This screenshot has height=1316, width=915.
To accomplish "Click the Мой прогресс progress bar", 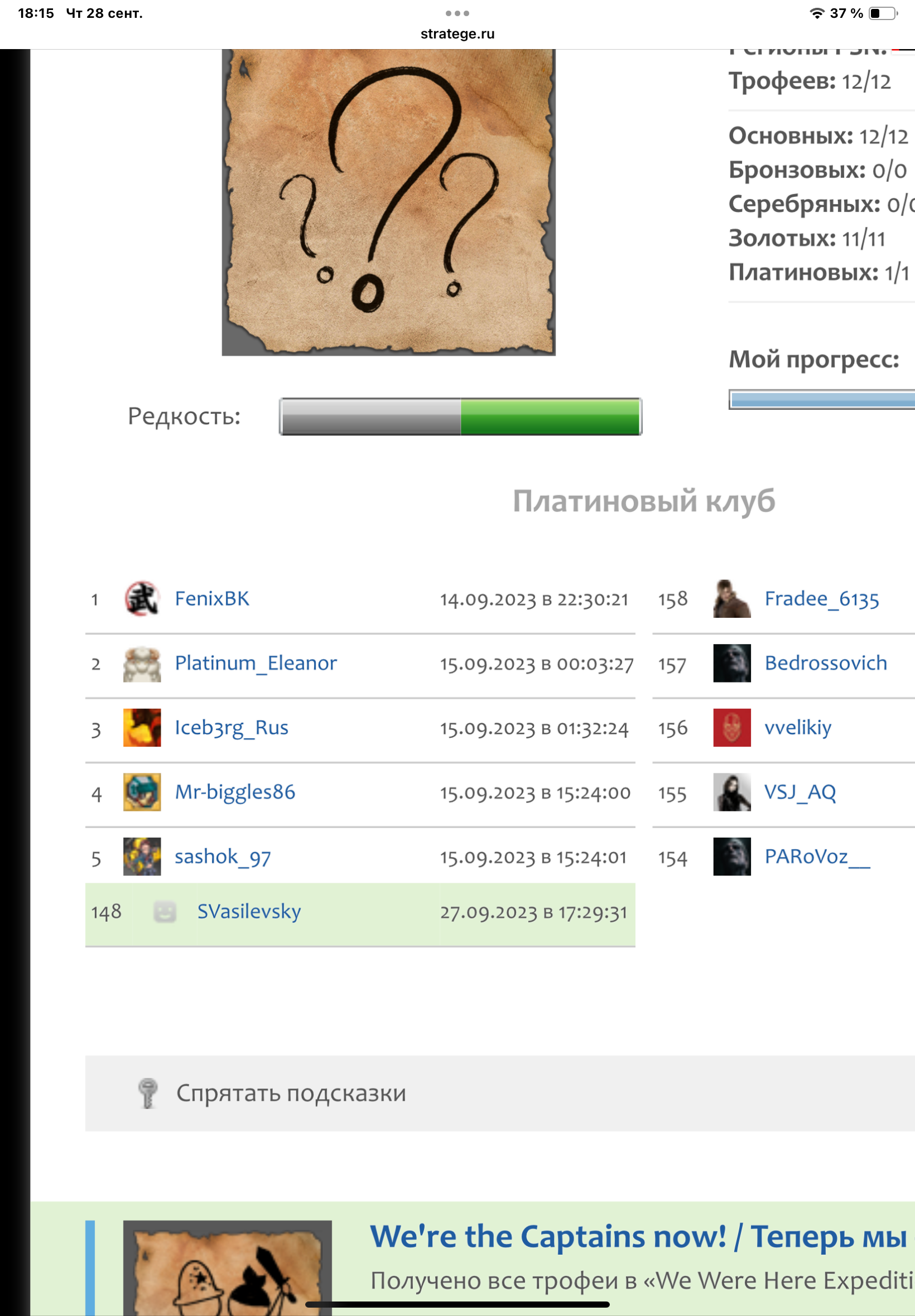I will [x=822, y=399].
